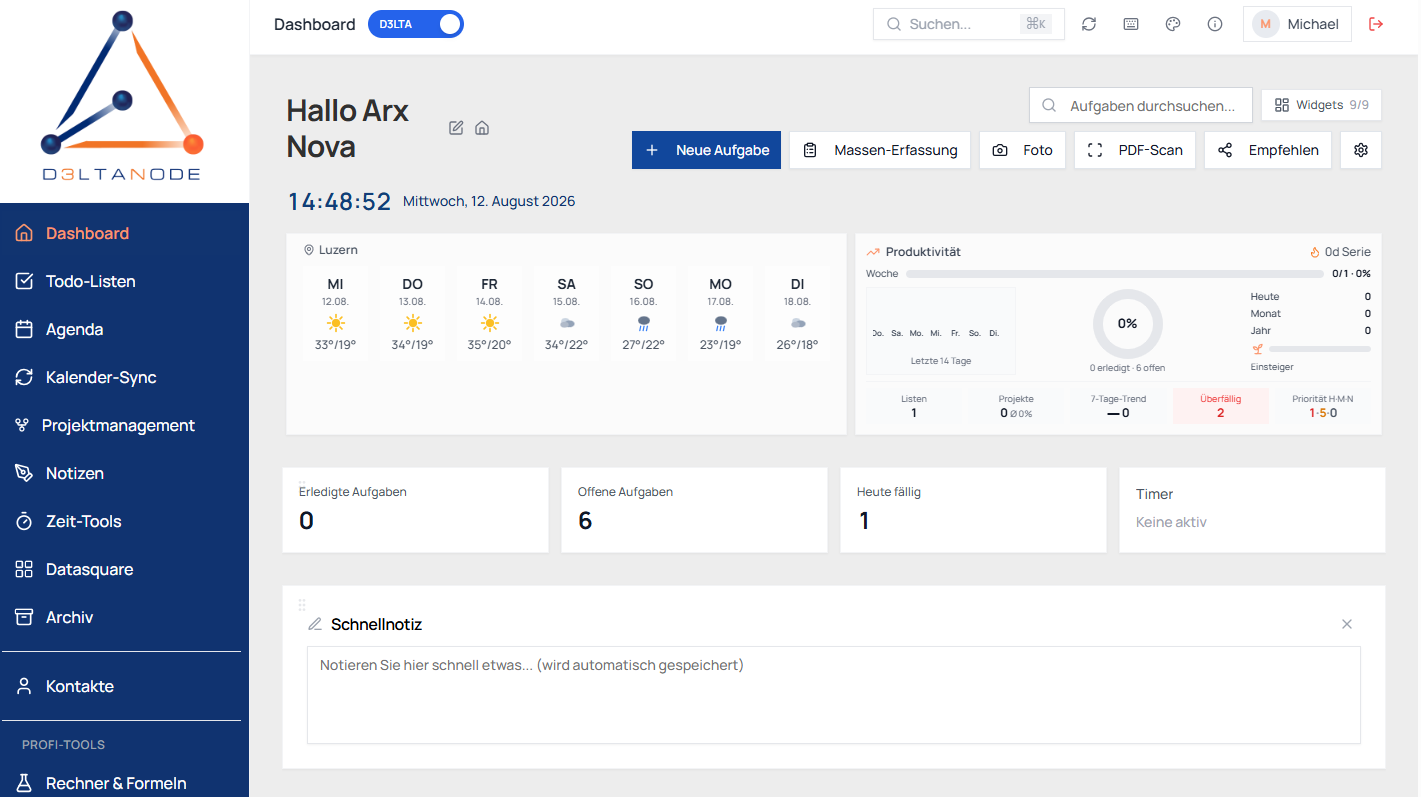Viewport: 1421px width, 797px height.
Task: Click the Luzern weather location
Action: 331,250
